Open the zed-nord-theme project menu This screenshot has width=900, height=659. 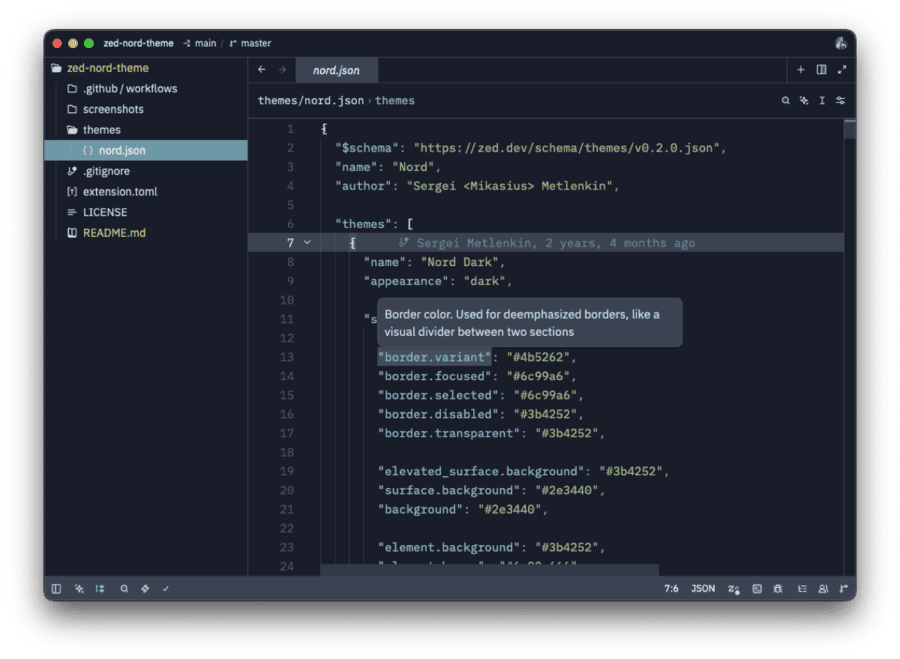coord(138,43)
